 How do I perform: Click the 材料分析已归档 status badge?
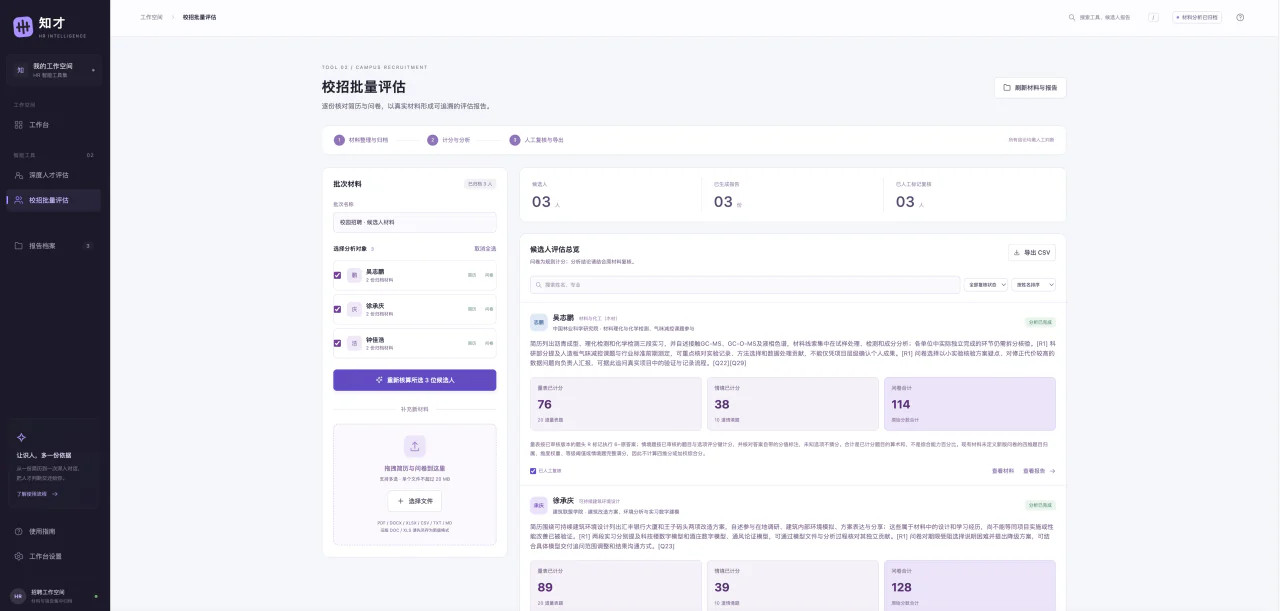click(1197, 17)
